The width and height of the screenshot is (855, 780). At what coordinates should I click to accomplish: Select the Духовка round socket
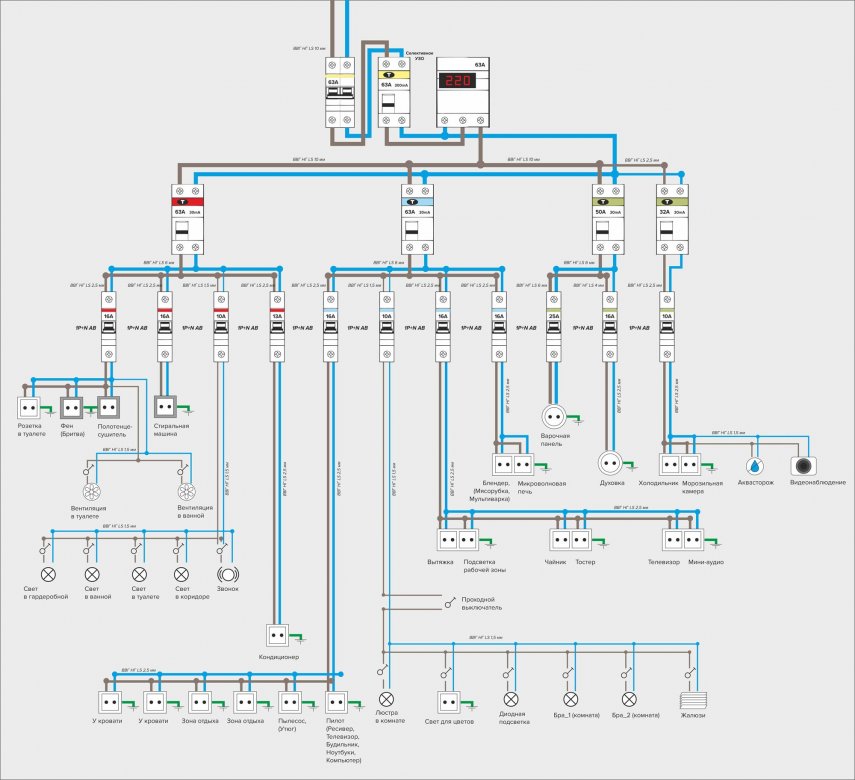point(611,464)
